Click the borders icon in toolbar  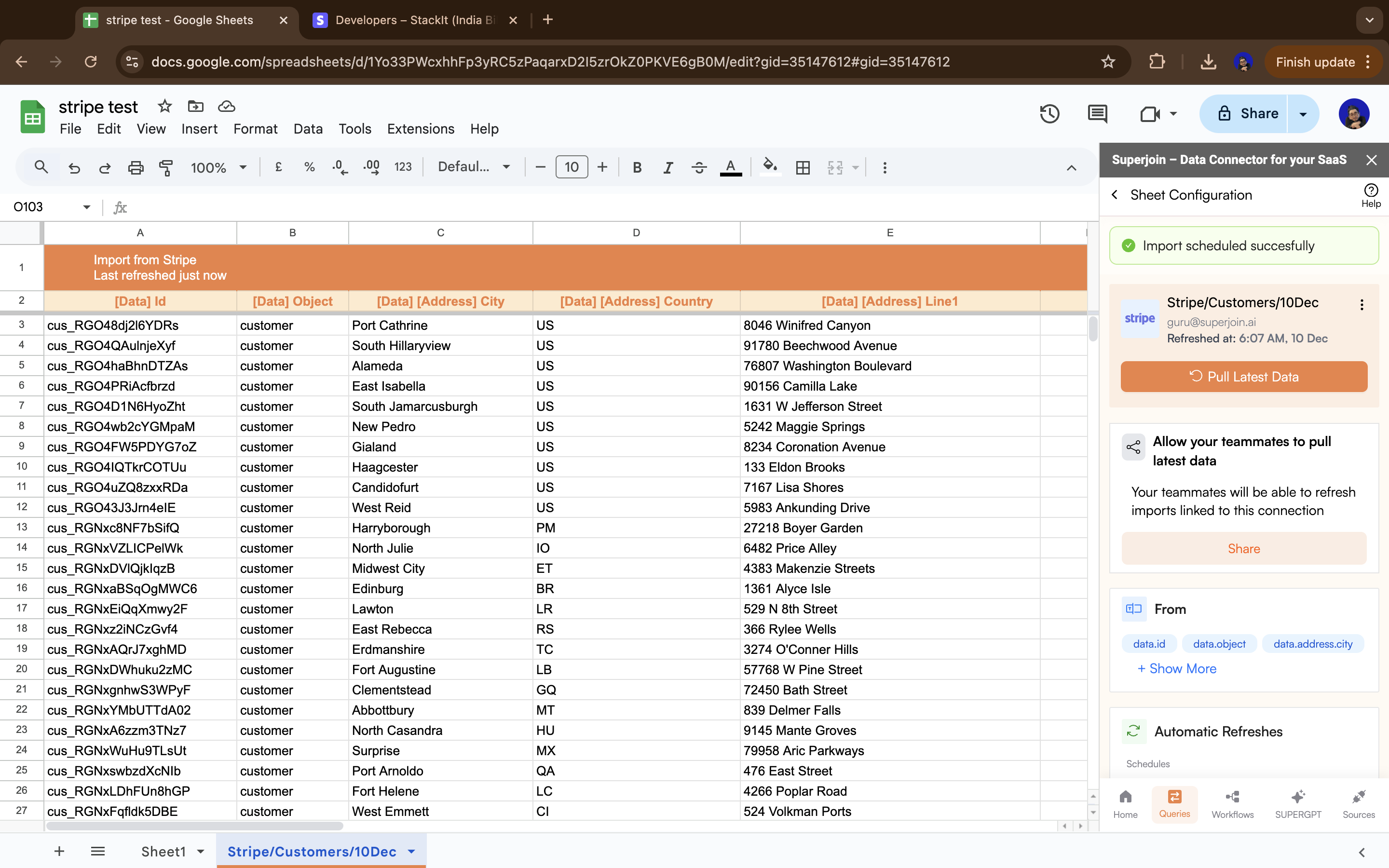point(803,167)
